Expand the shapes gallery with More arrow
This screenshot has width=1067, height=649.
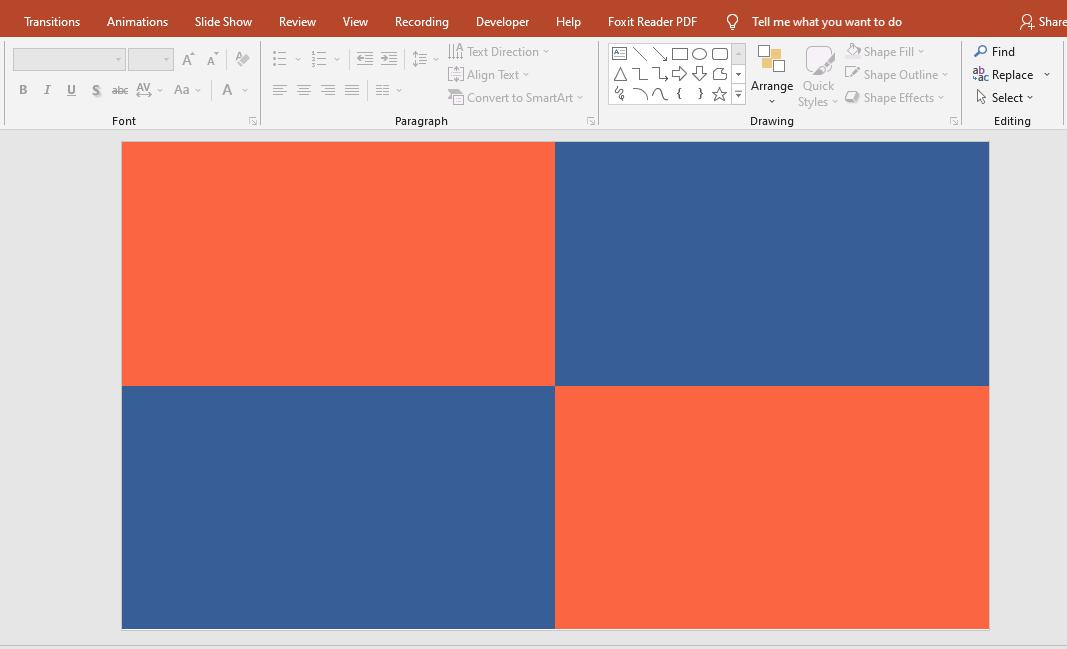coord(738,96)
